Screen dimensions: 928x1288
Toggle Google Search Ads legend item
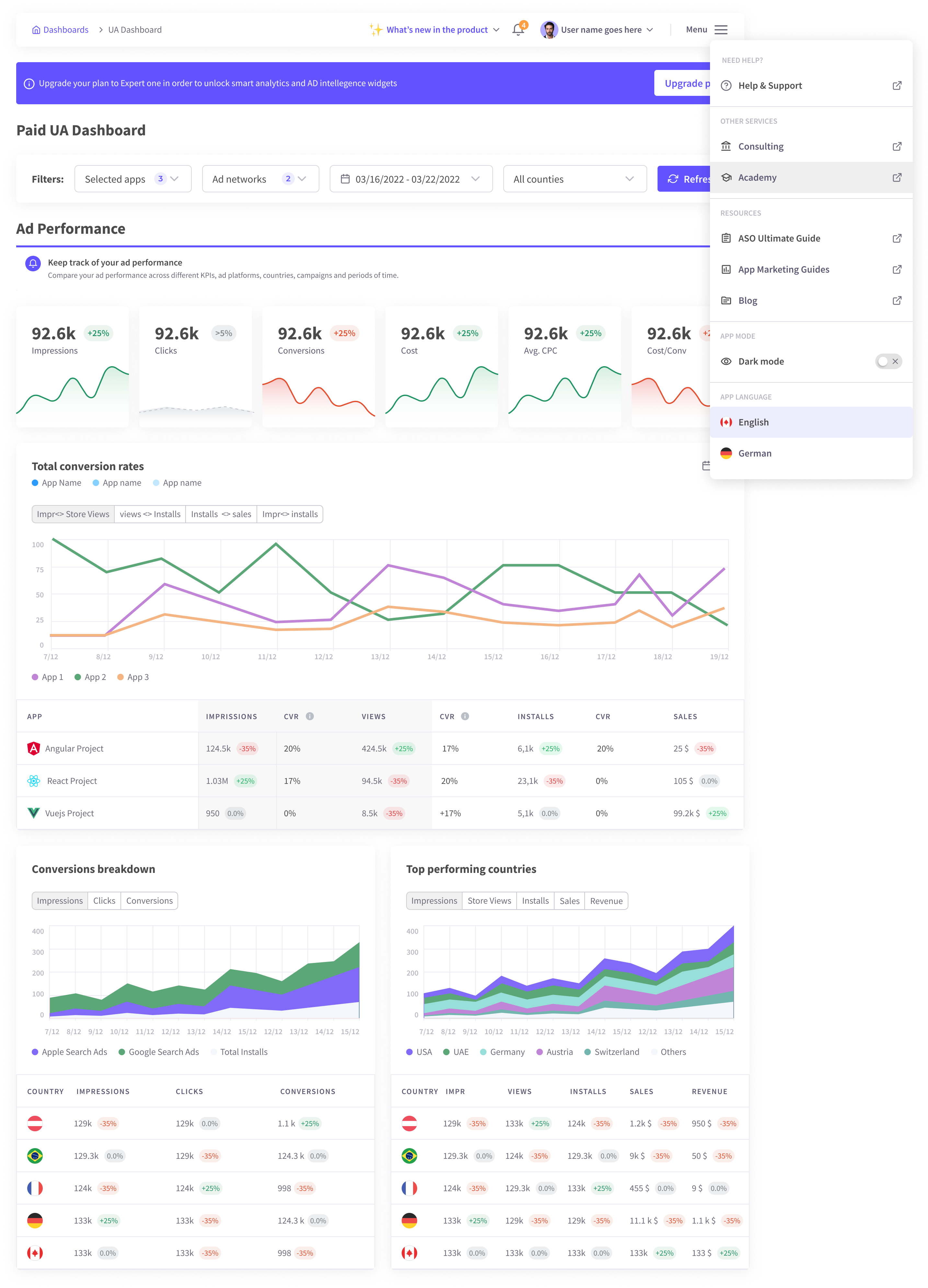[x=158, y=1052]
